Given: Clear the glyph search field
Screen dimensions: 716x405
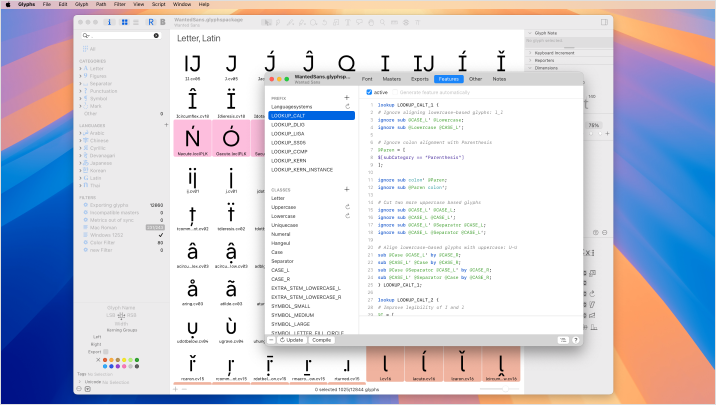Looking at the screenshot, I should 156,35.
